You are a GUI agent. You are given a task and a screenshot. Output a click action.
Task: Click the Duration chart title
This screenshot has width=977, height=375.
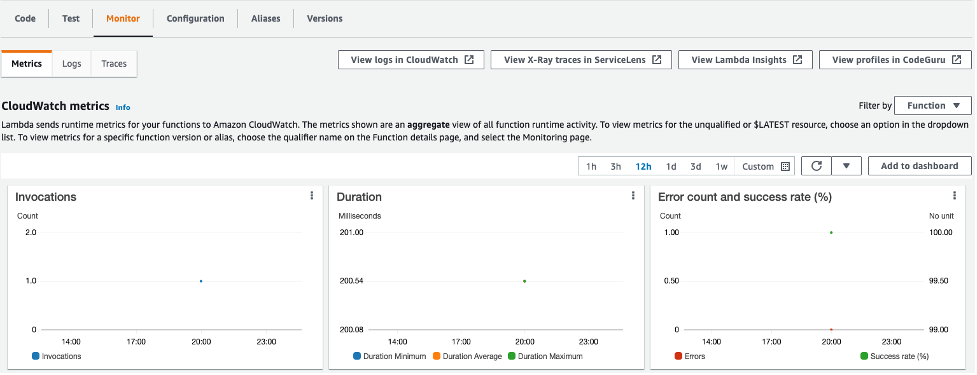359,197
